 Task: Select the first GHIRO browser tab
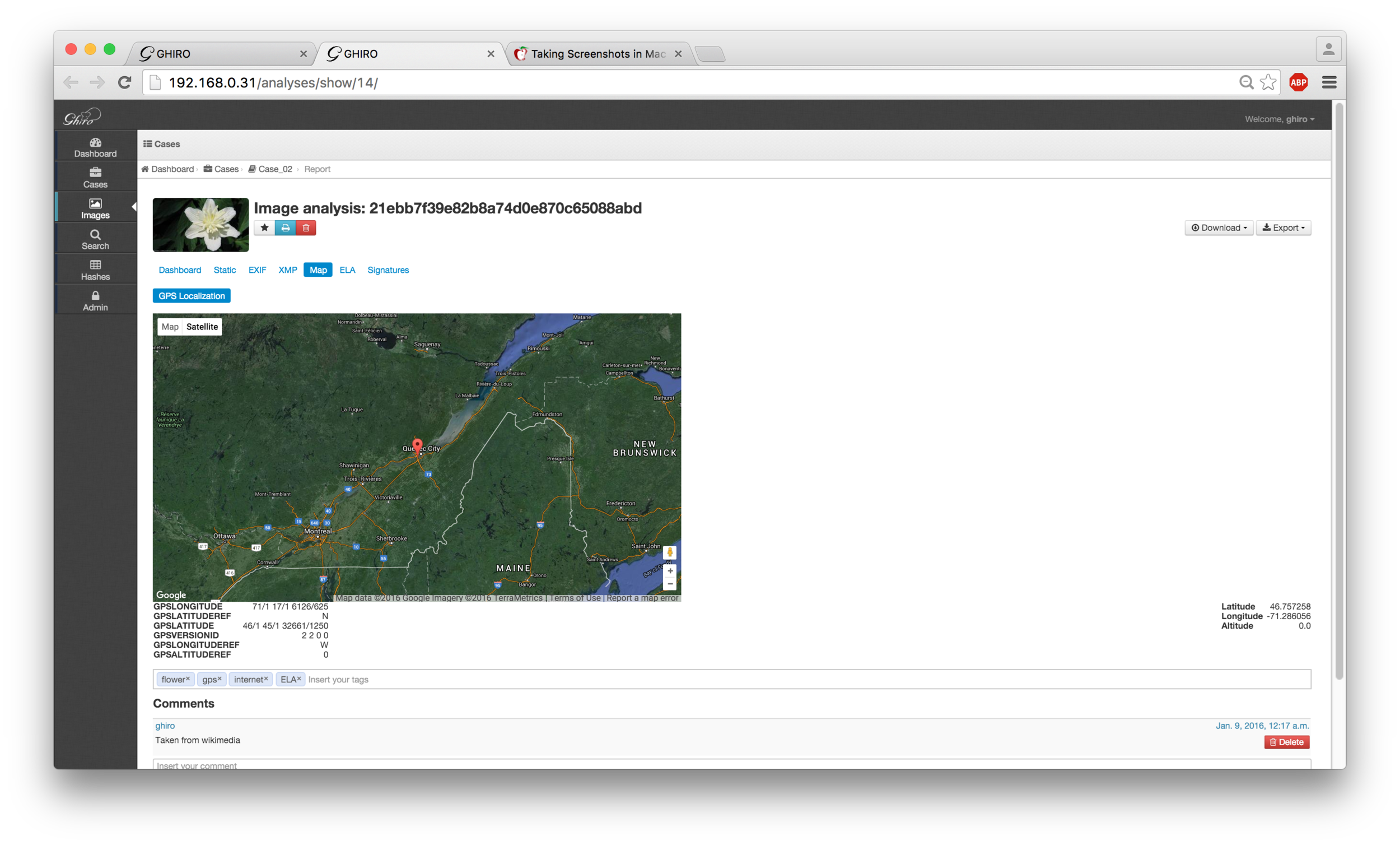(222, 53)
